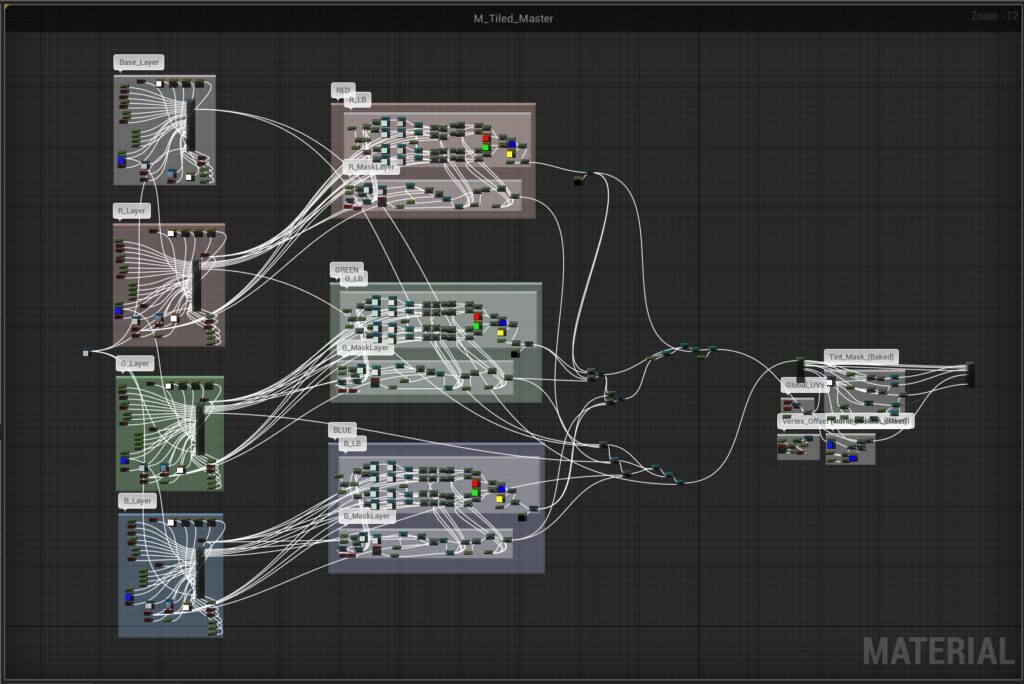Select the B_MaskLayer comment label
Screen dimensions: 1024x684
366,517
